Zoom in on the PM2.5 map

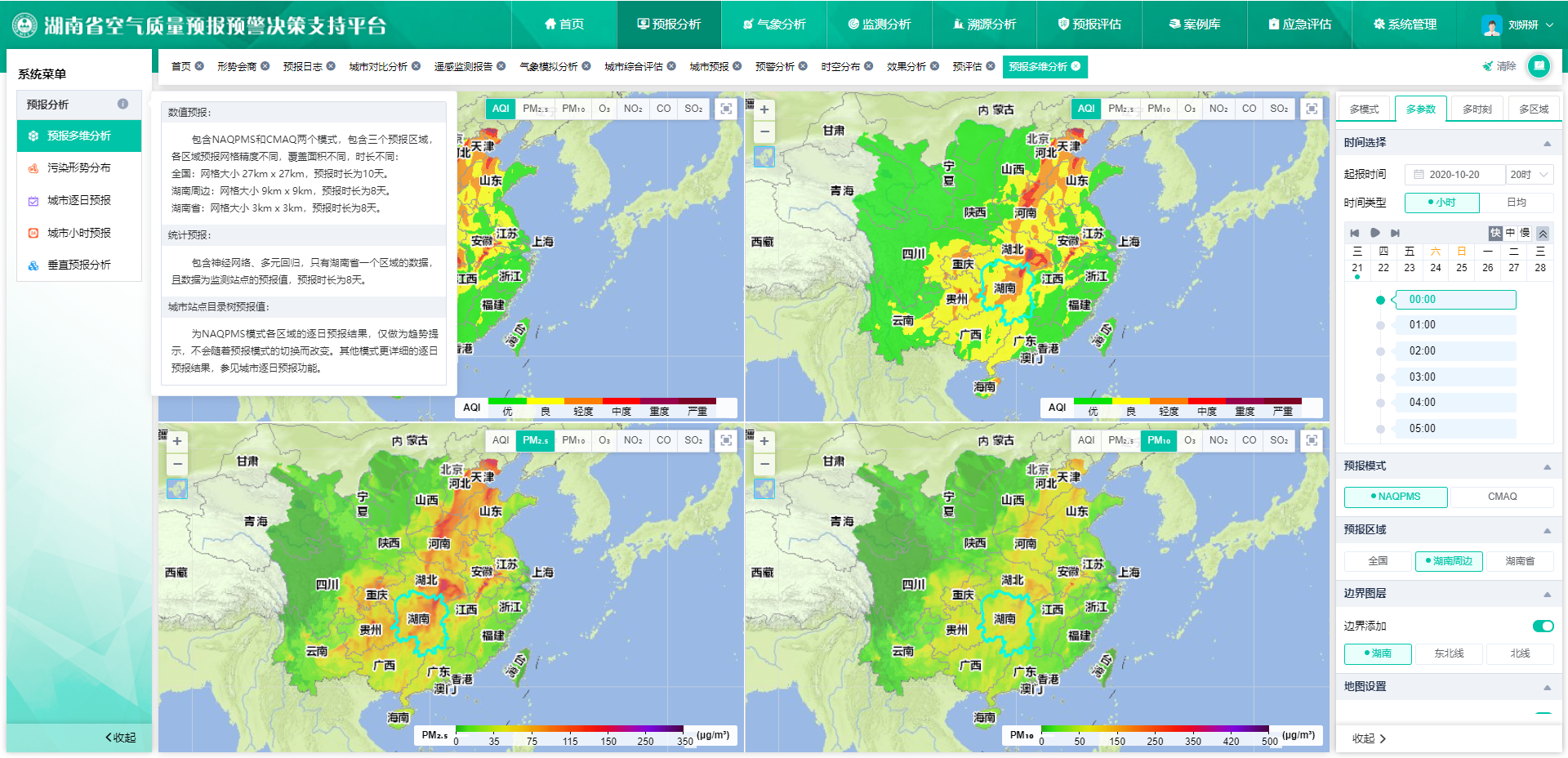coord(177,441)
